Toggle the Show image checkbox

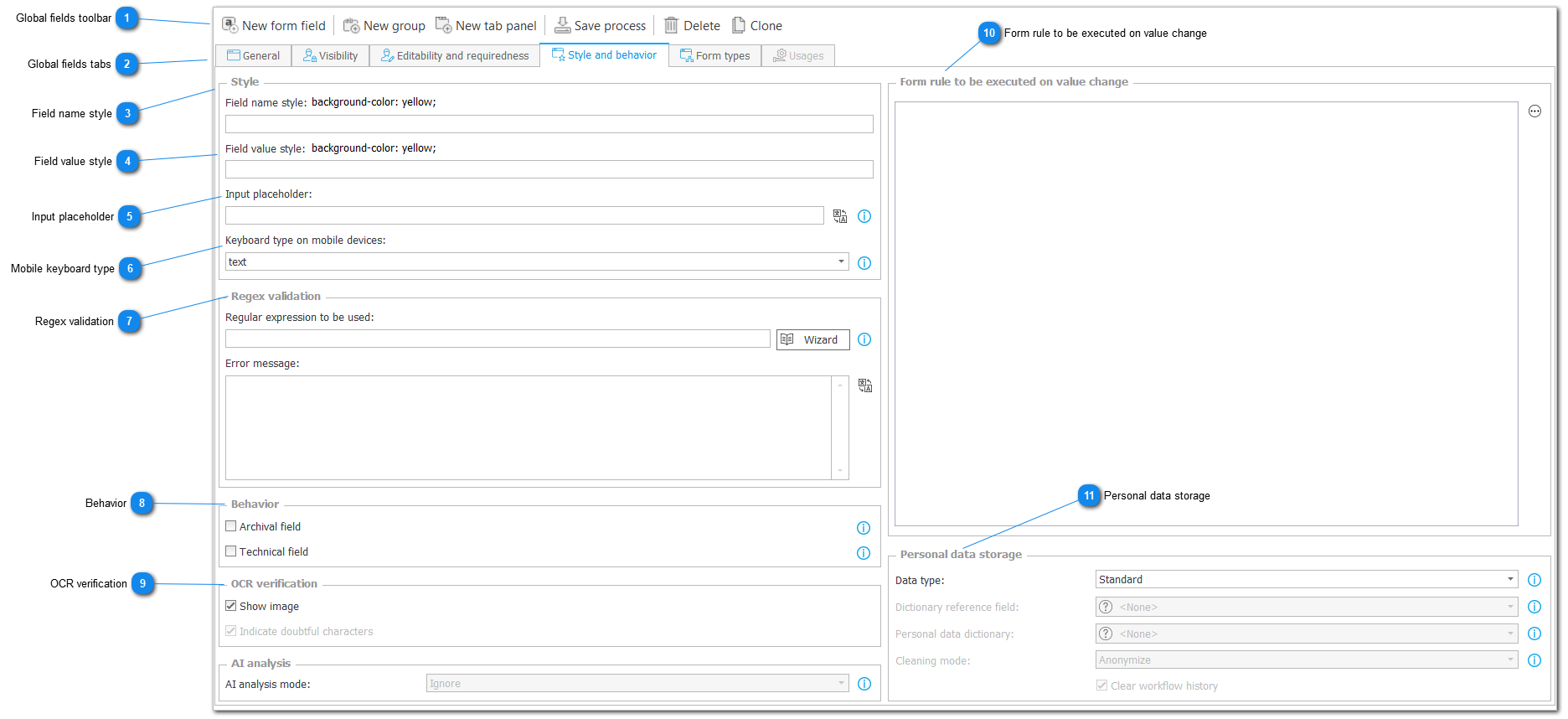point(231,606)
